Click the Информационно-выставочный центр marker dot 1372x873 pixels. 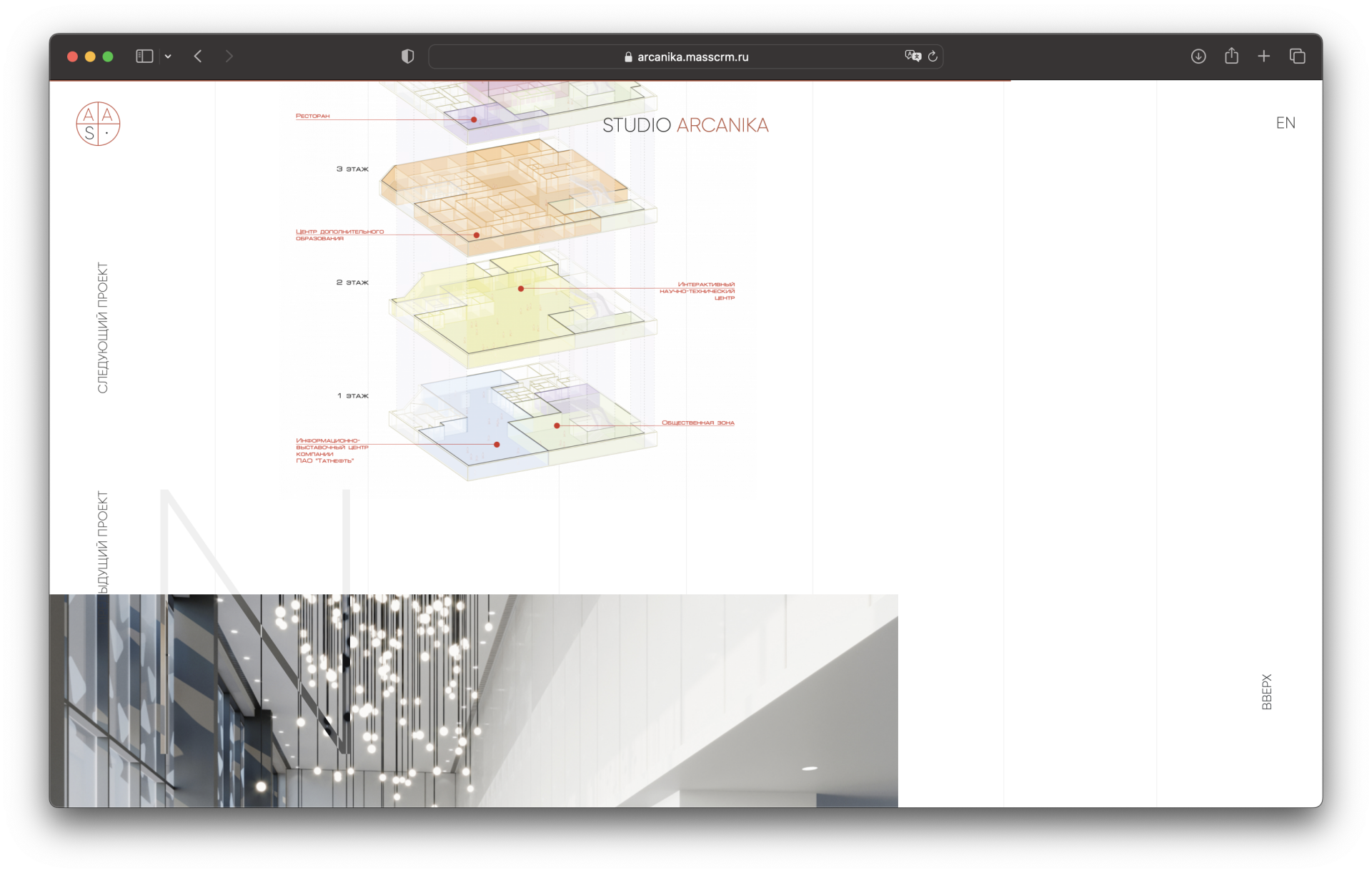point(497,445)
